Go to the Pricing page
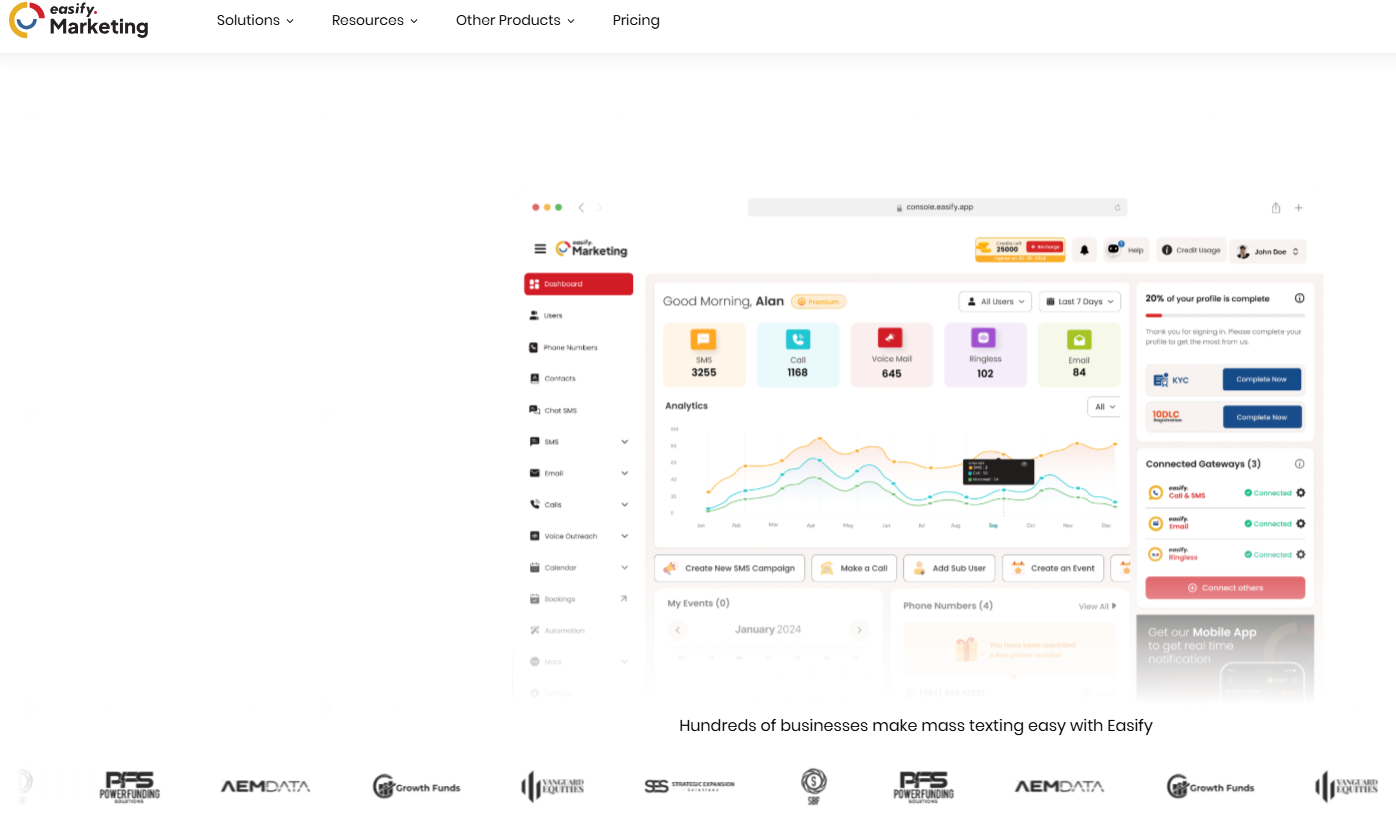The width and height of the screenshot is (1396, 816). [636, 20]
